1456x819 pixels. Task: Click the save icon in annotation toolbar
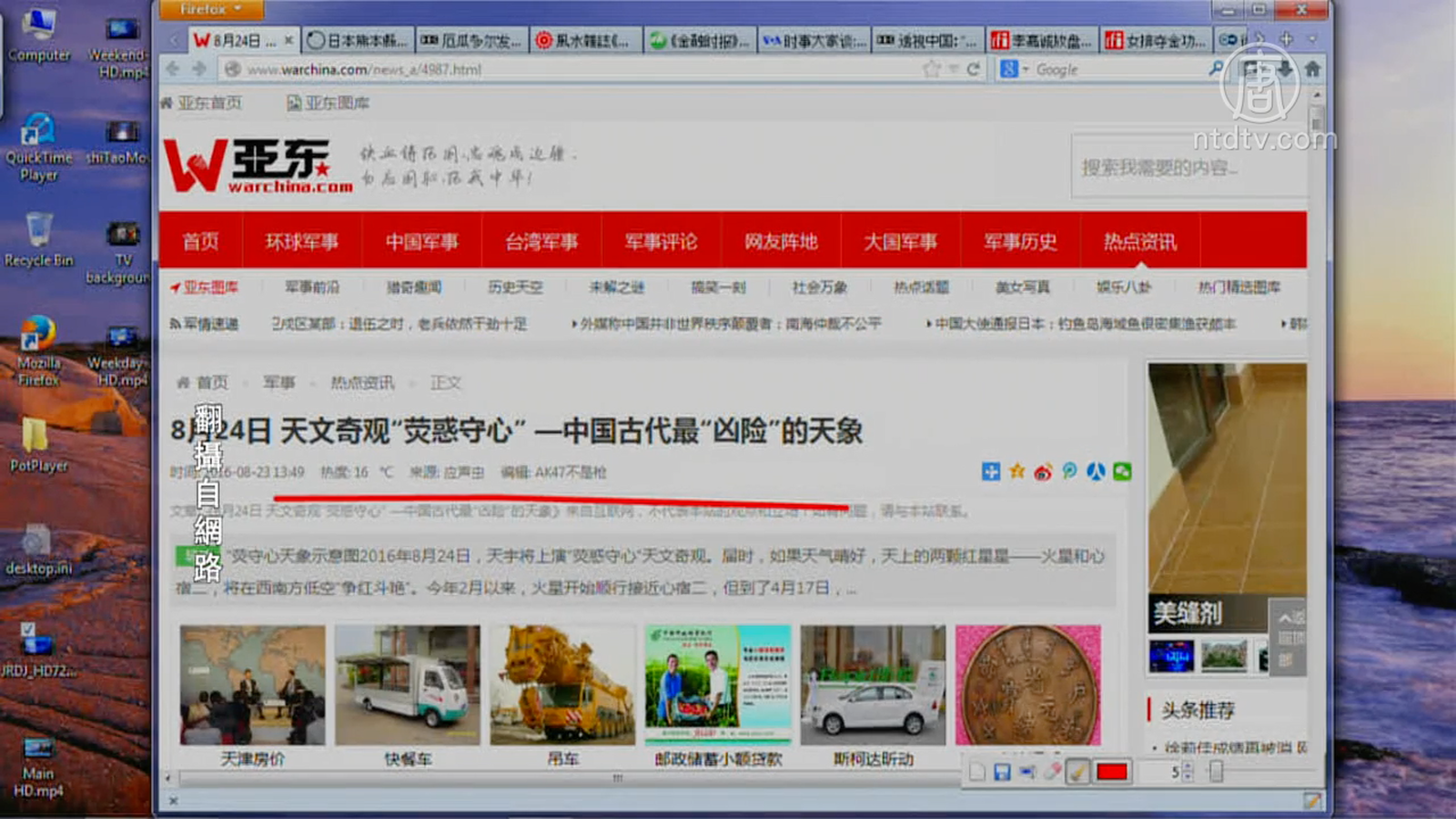tap(1002, 773)
